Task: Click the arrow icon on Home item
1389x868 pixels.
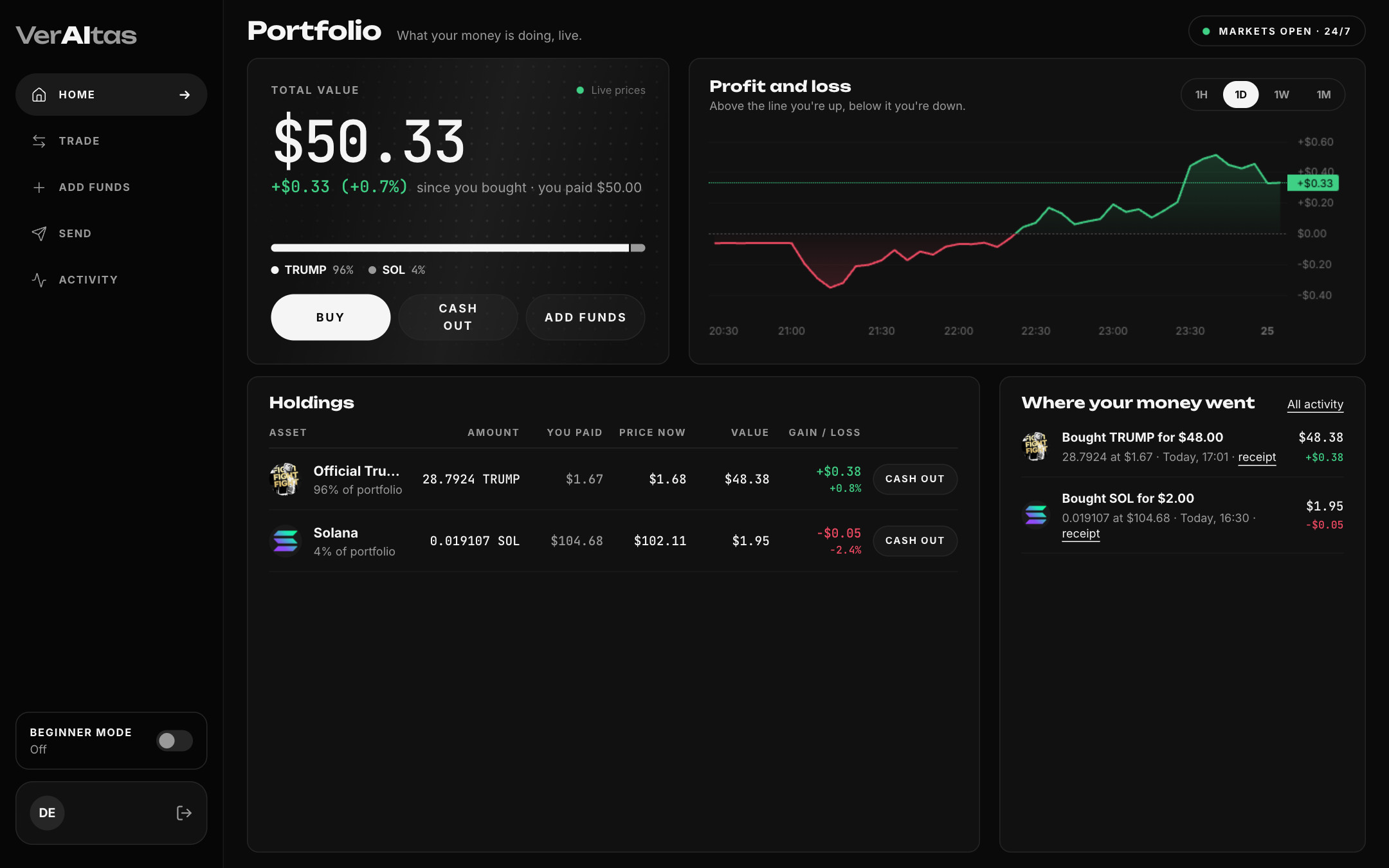Action: pyautogui.click(x=185, y=95)
